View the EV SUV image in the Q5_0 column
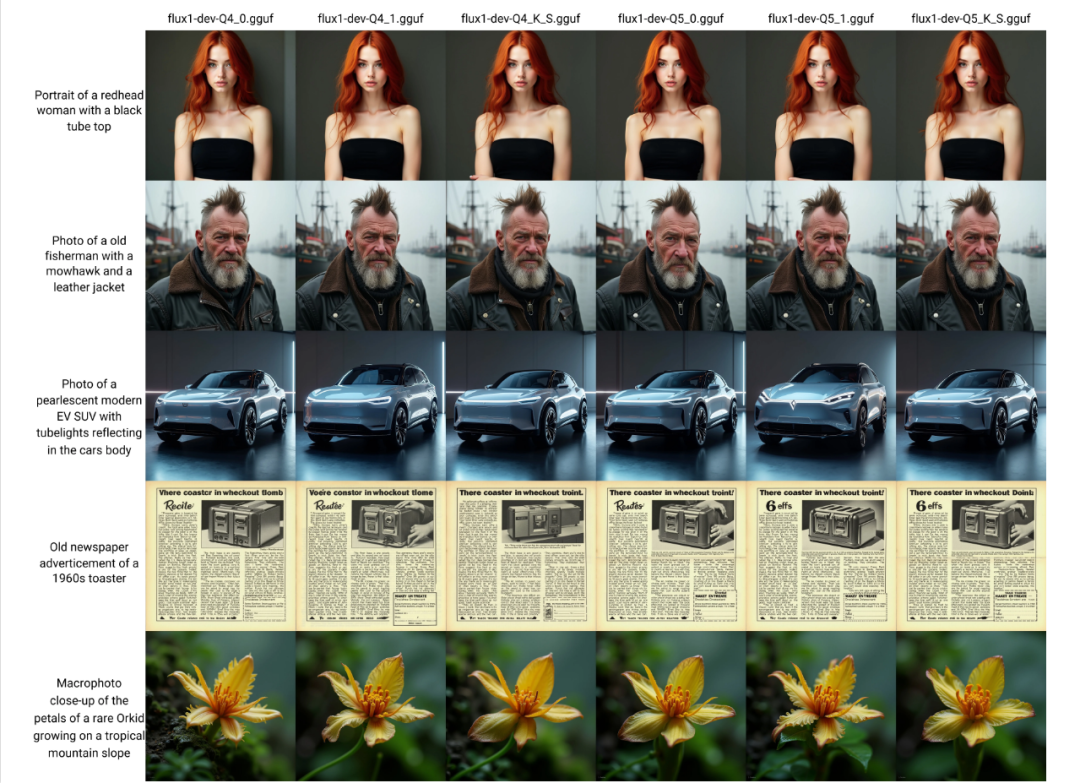This screenshot has height=783, width=1080. click(x=671, y=406)
